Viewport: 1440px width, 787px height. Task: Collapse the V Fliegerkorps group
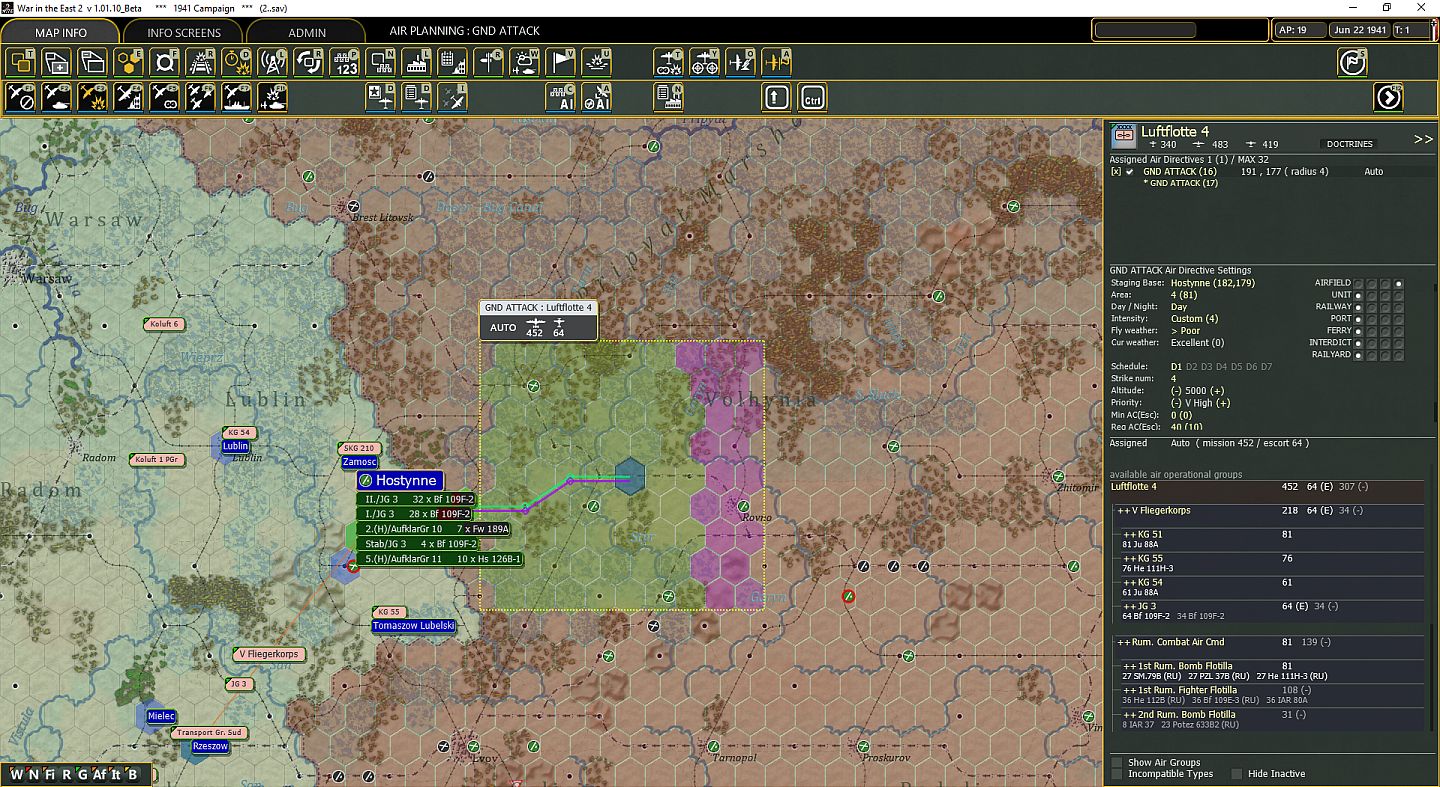coord(1123,511)
